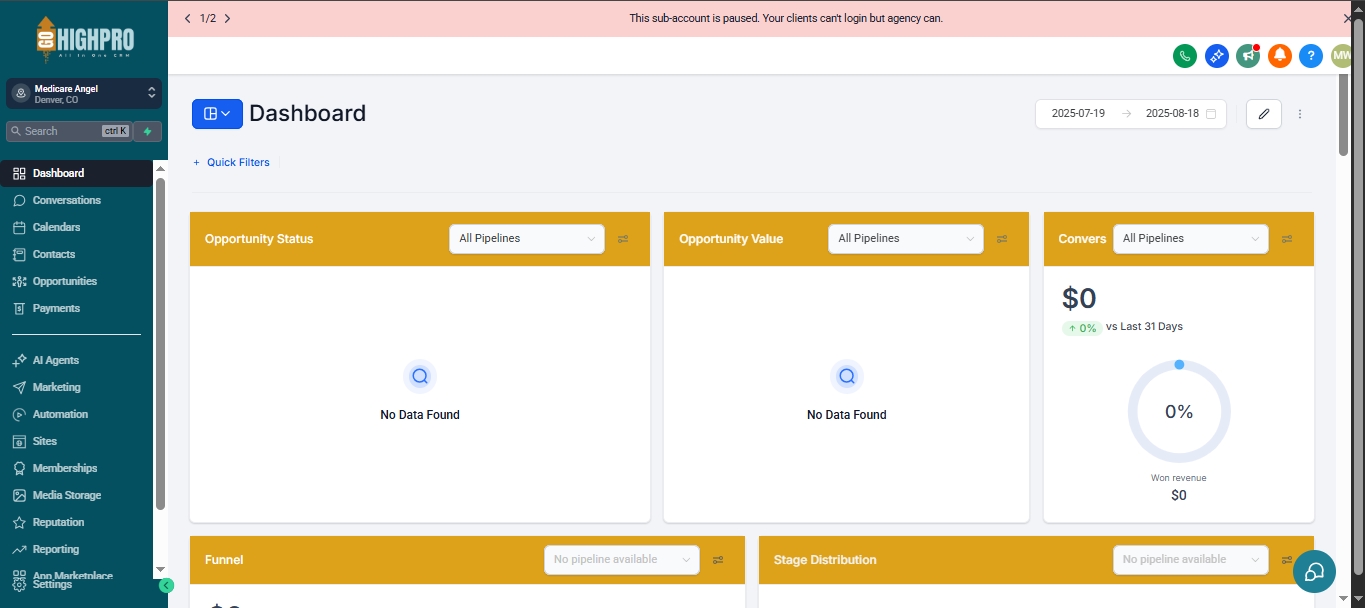The image size is (1365, 608).
Task: Expand Conversion All Pipelines dropdown
Action: pyautogui.click(x=1191, y=239)
